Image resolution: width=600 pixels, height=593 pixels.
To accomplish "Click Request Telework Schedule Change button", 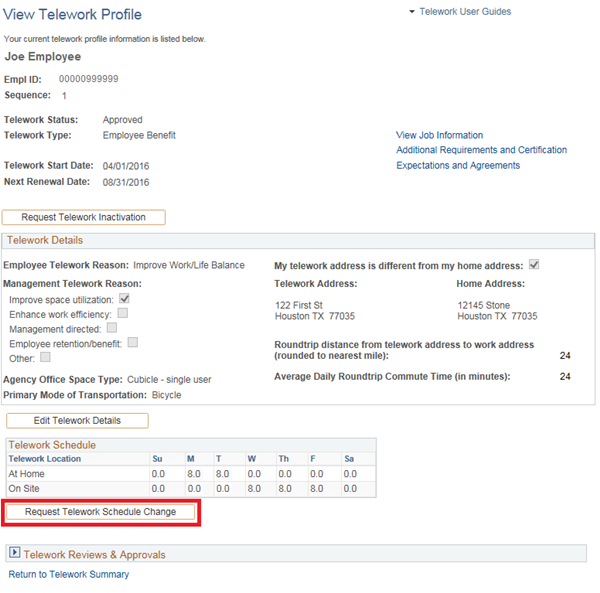I will pyautogui.click(x=100, y=512).
